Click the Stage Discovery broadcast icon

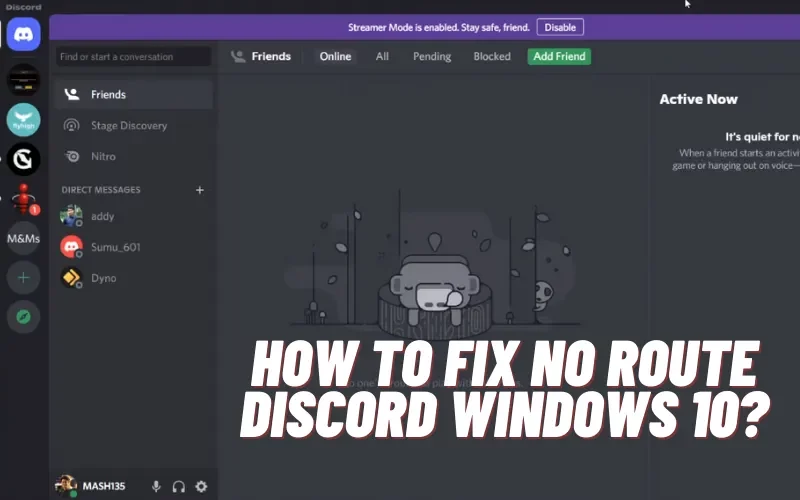[x=71, y=126]
